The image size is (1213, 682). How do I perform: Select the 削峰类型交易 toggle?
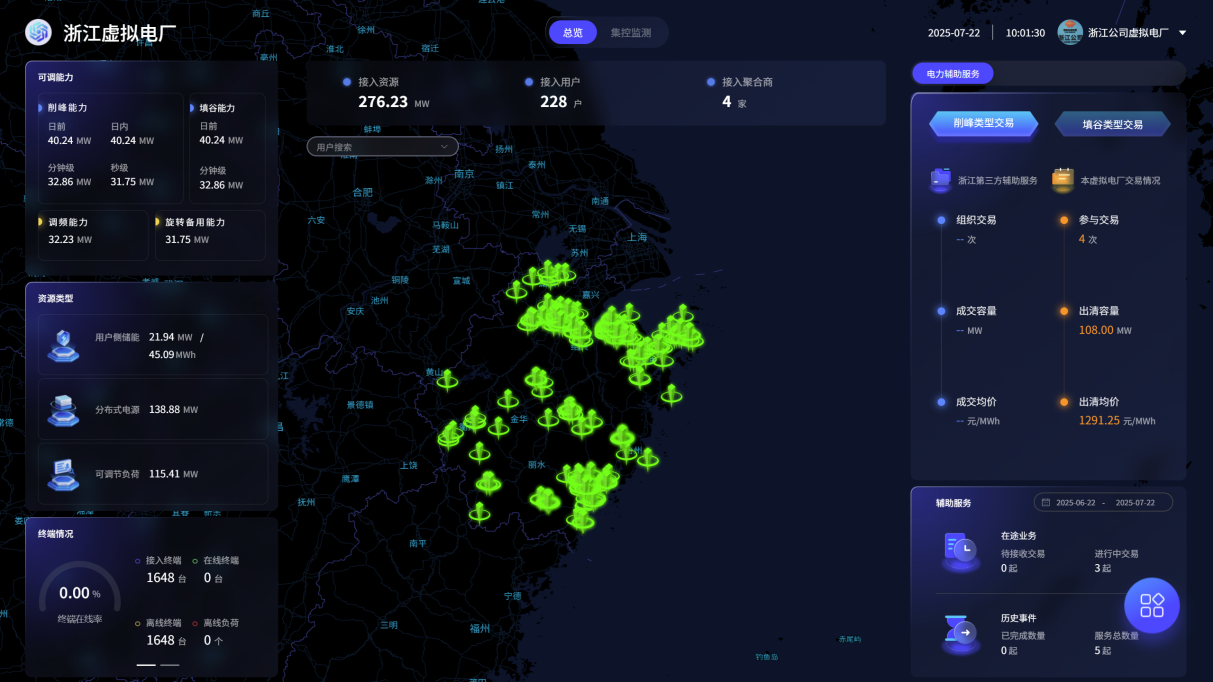983,123
